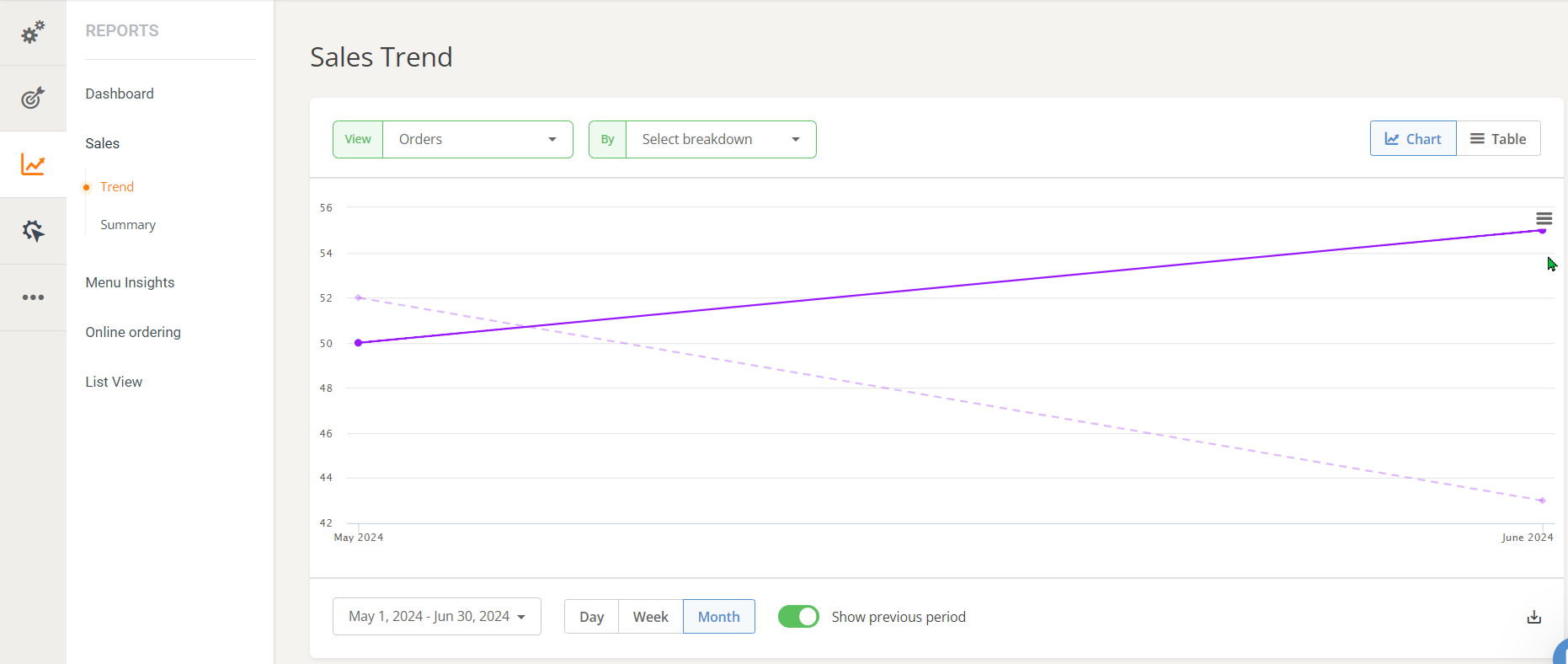Open the Orders view dropdown
The width and height of the screenshot is (1568, 664).
point(477,139)
